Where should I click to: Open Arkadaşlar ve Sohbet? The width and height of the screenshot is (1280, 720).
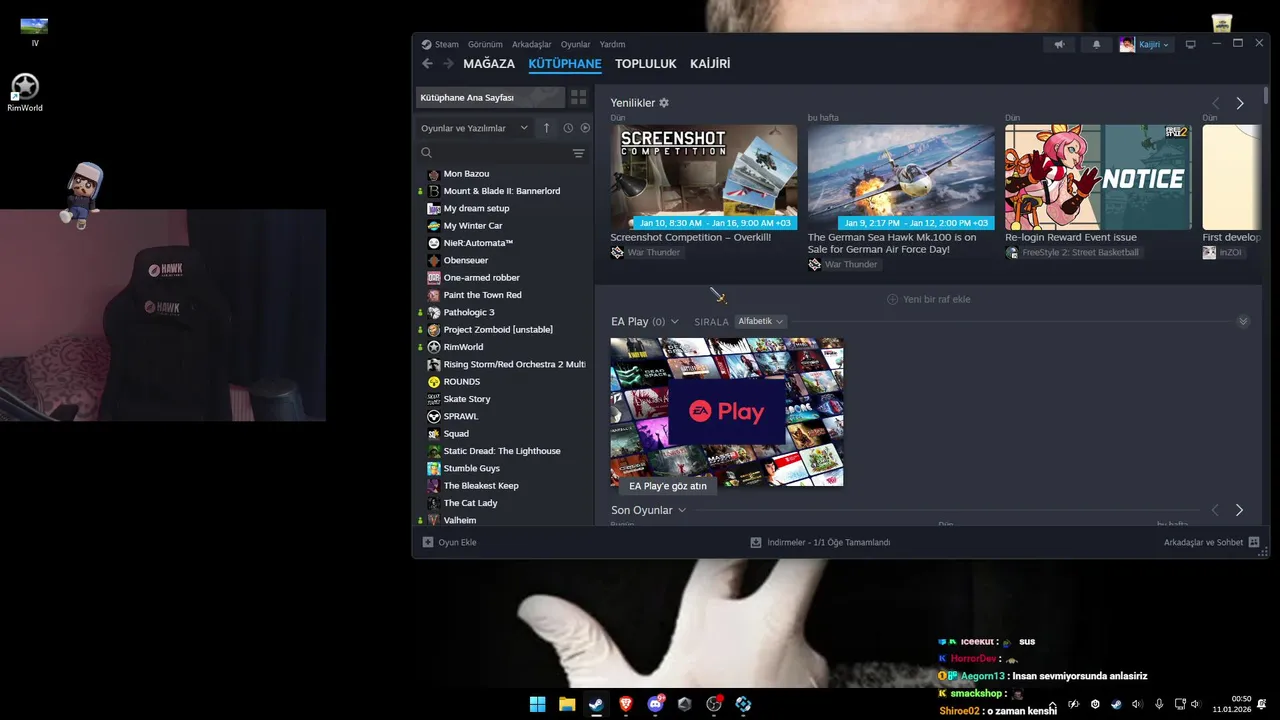point(1211,542)
